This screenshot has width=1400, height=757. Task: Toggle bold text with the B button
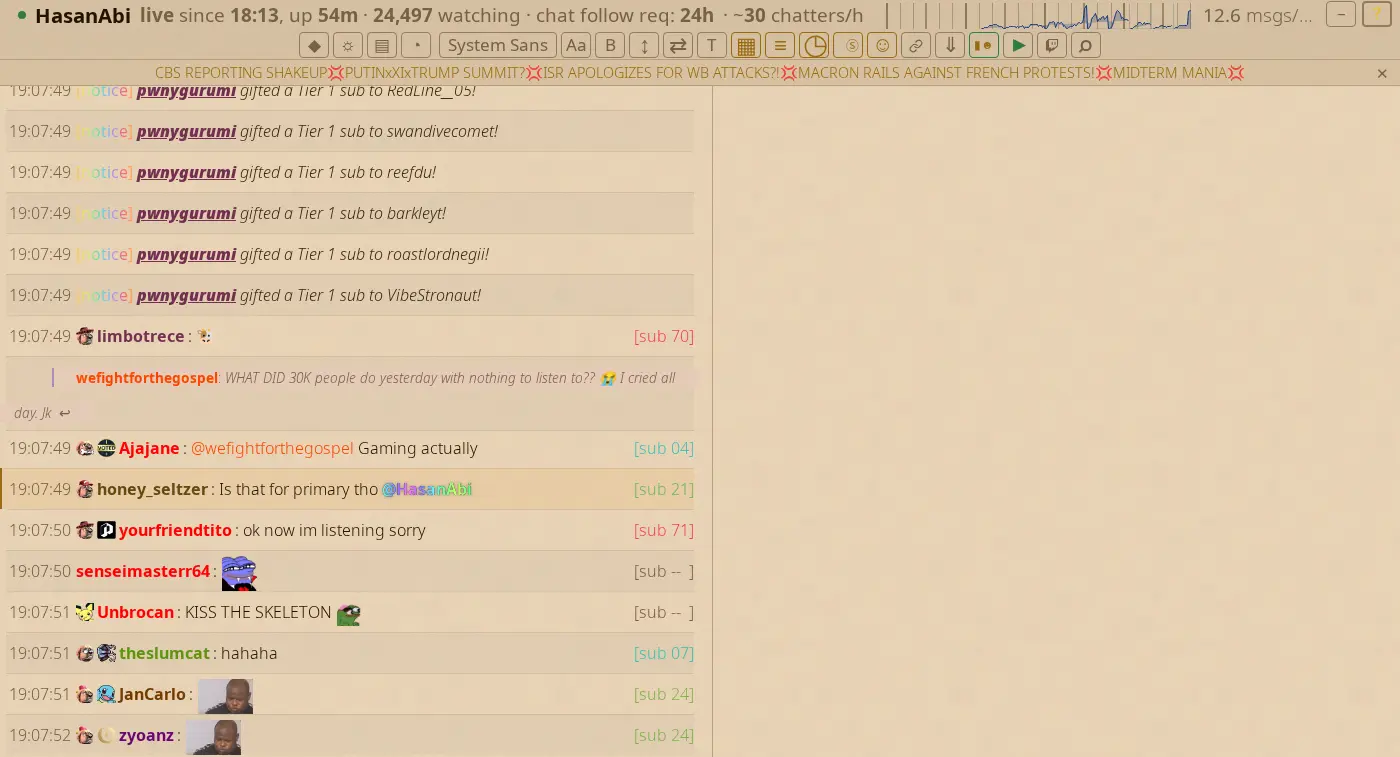click(610, 45)
